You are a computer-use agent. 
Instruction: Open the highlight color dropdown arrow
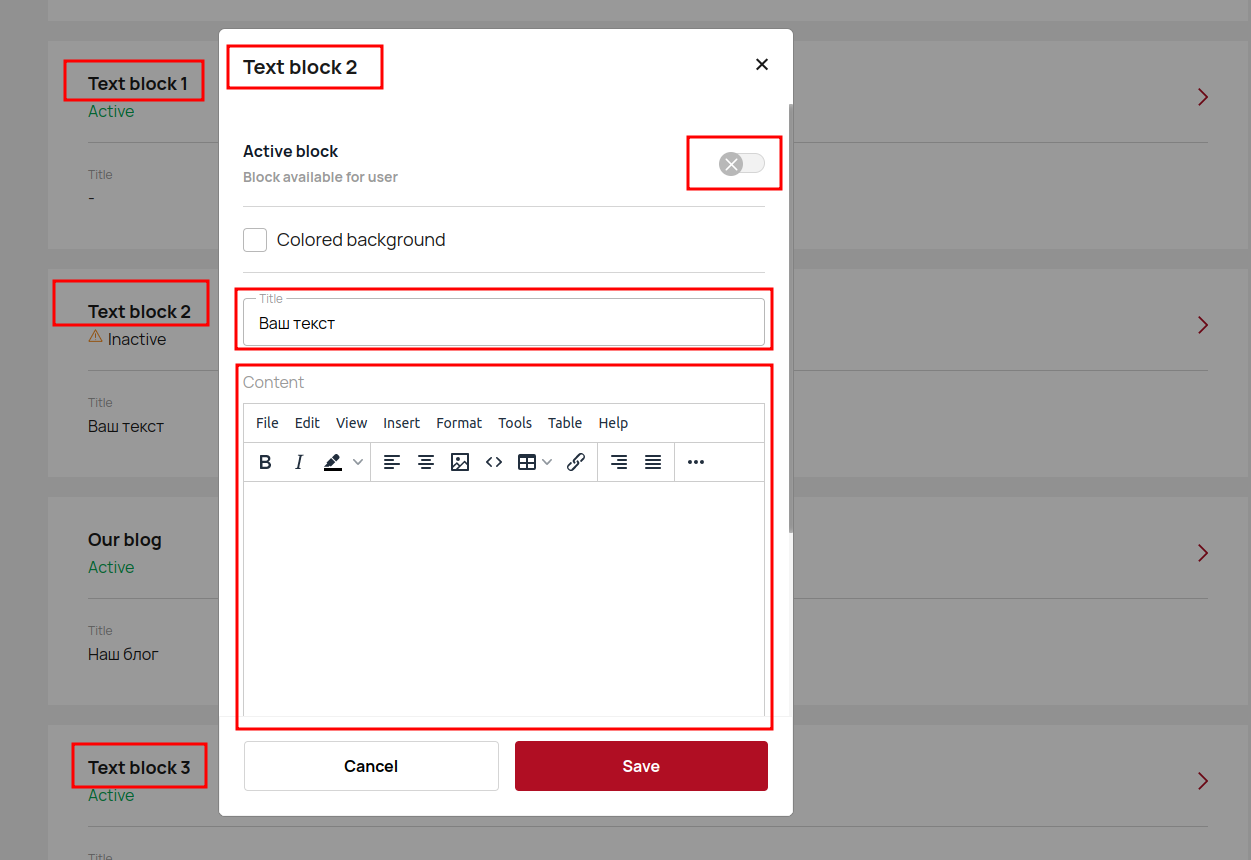(358, 462)
